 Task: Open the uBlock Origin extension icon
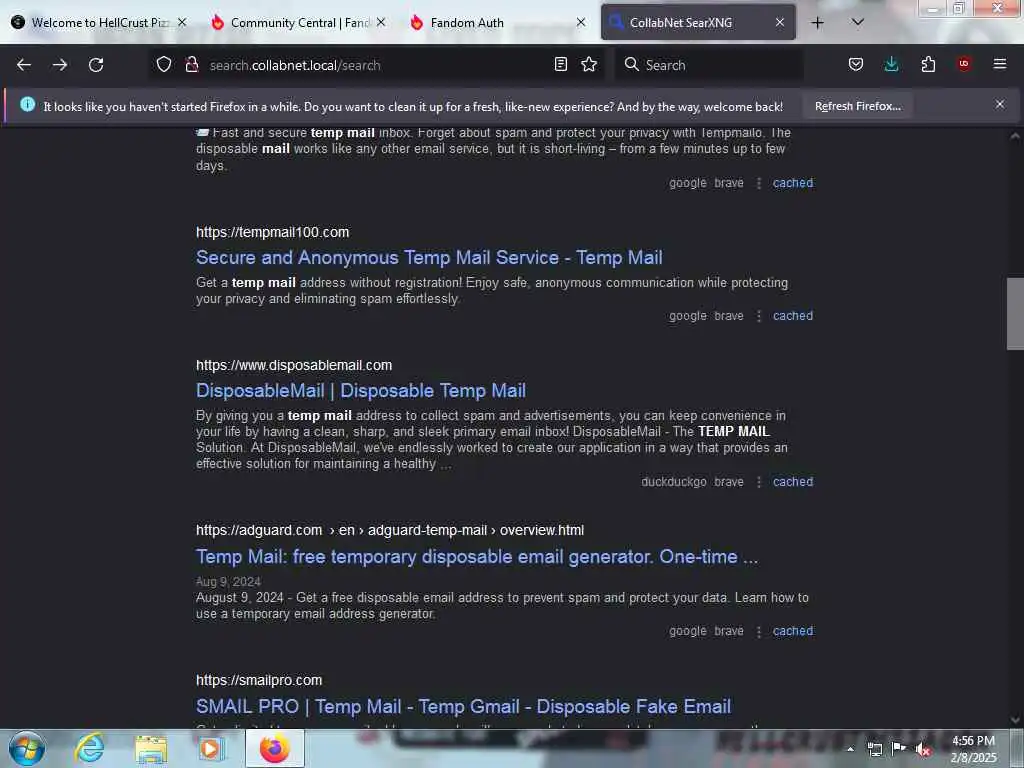[x=964, y=64]
